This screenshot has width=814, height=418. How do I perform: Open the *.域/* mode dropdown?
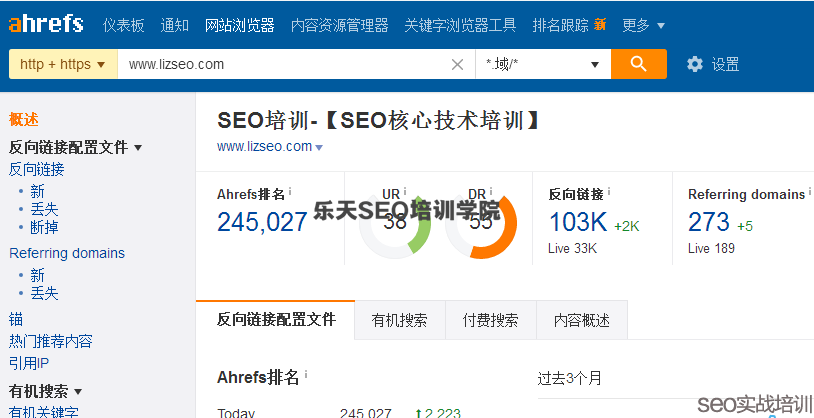click(x=543, y=64)
